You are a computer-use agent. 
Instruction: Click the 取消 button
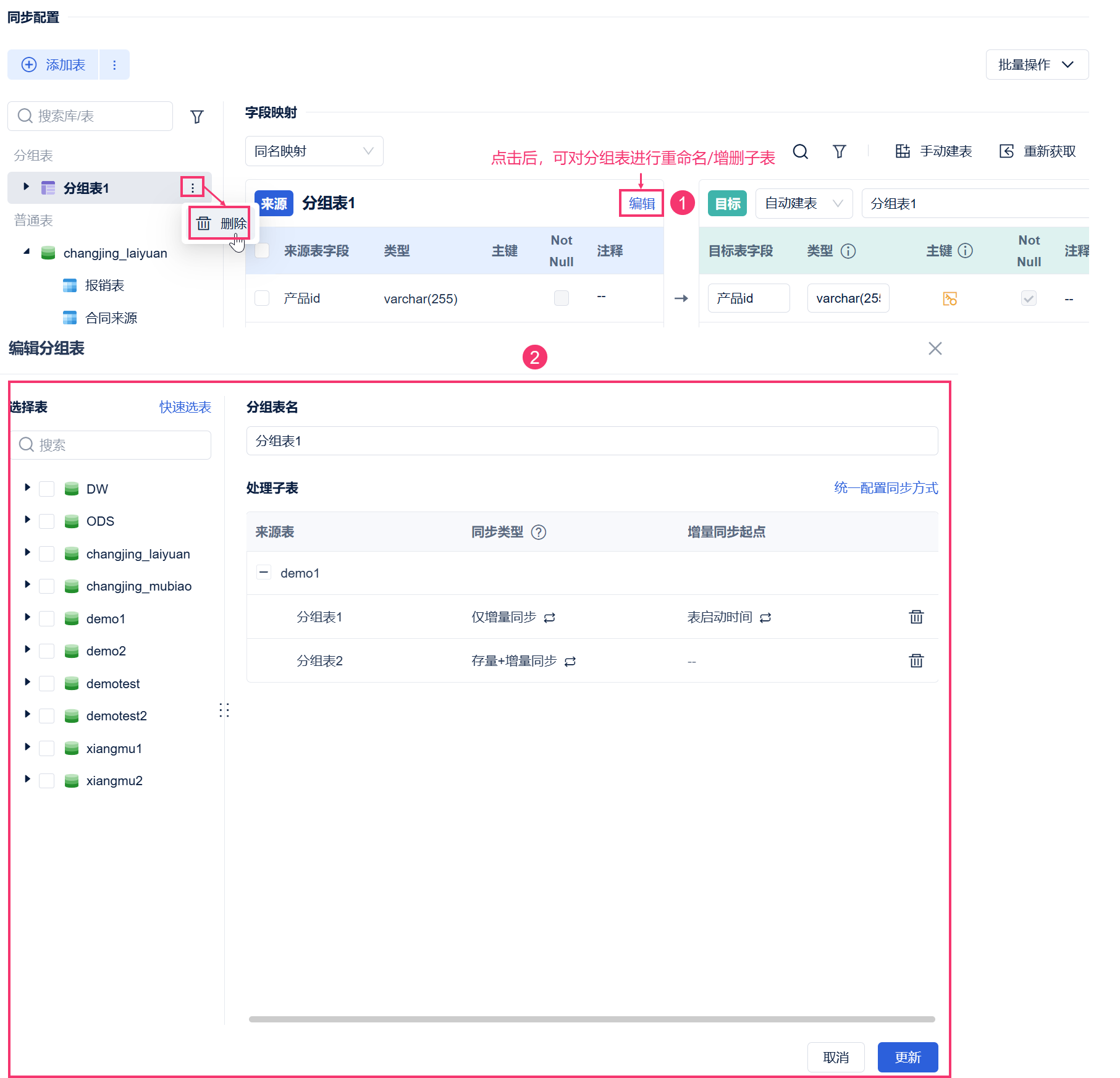(x=836, y=1058)
